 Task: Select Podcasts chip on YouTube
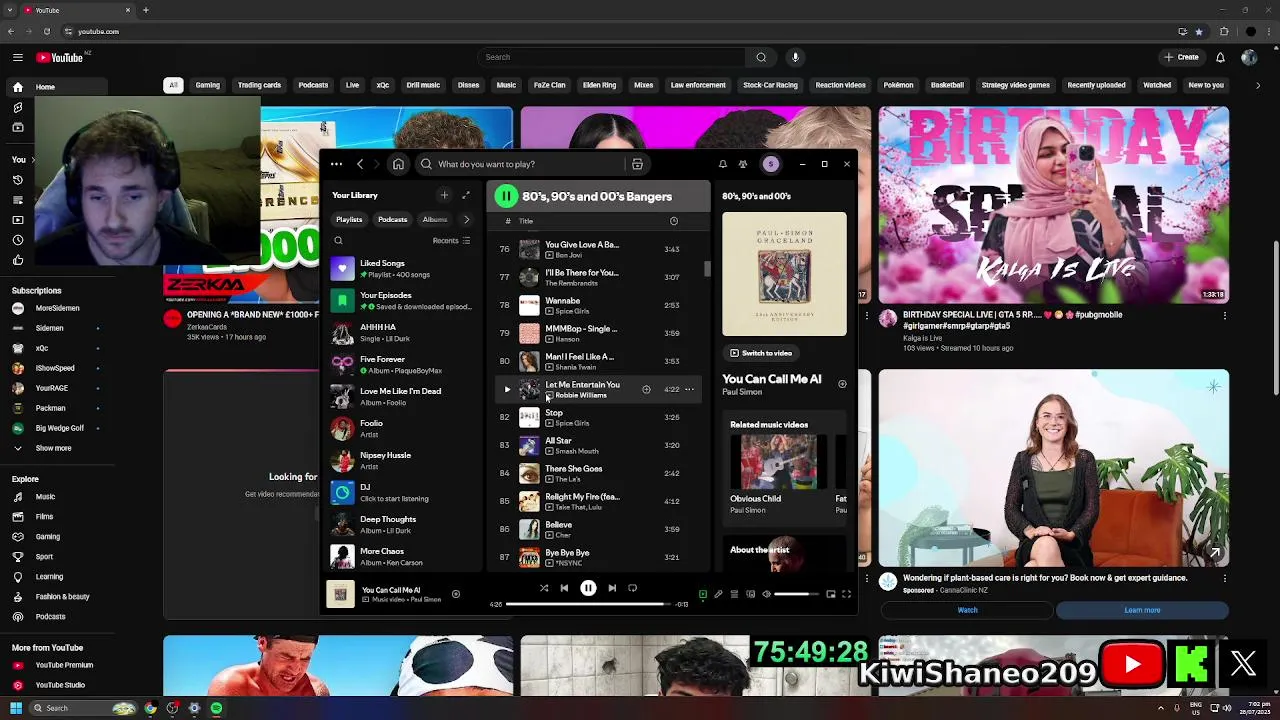313,85
